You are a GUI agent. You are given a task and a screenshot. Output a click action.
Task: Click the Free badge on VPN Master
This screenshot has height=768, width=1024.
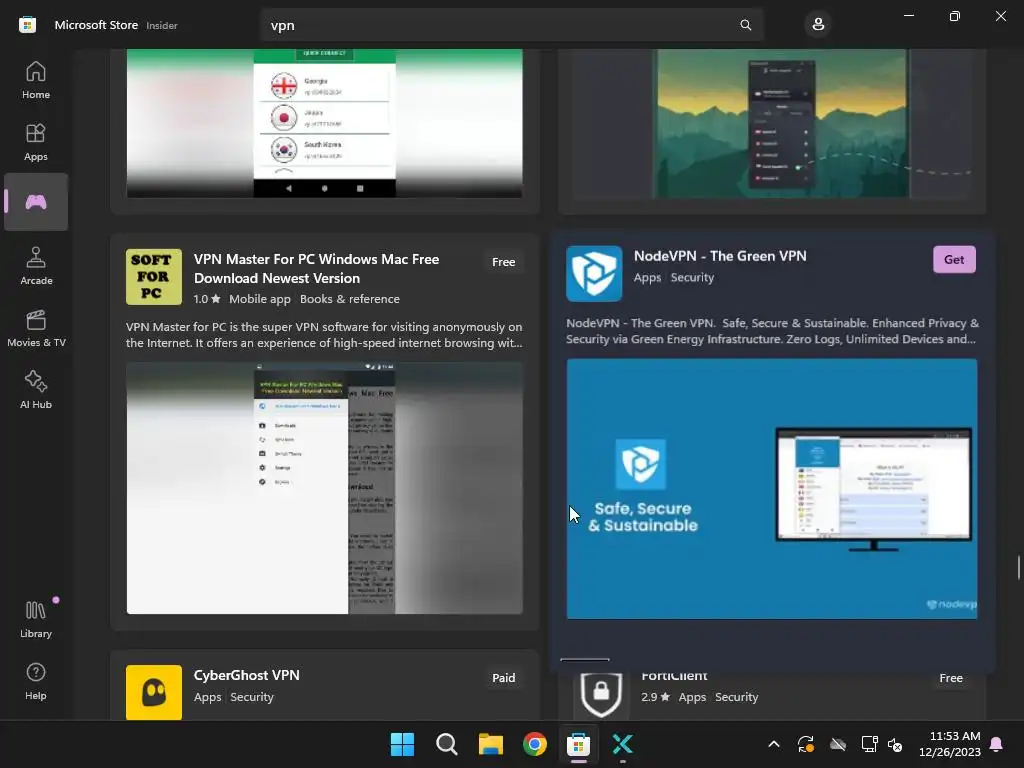tap(504, 262)
